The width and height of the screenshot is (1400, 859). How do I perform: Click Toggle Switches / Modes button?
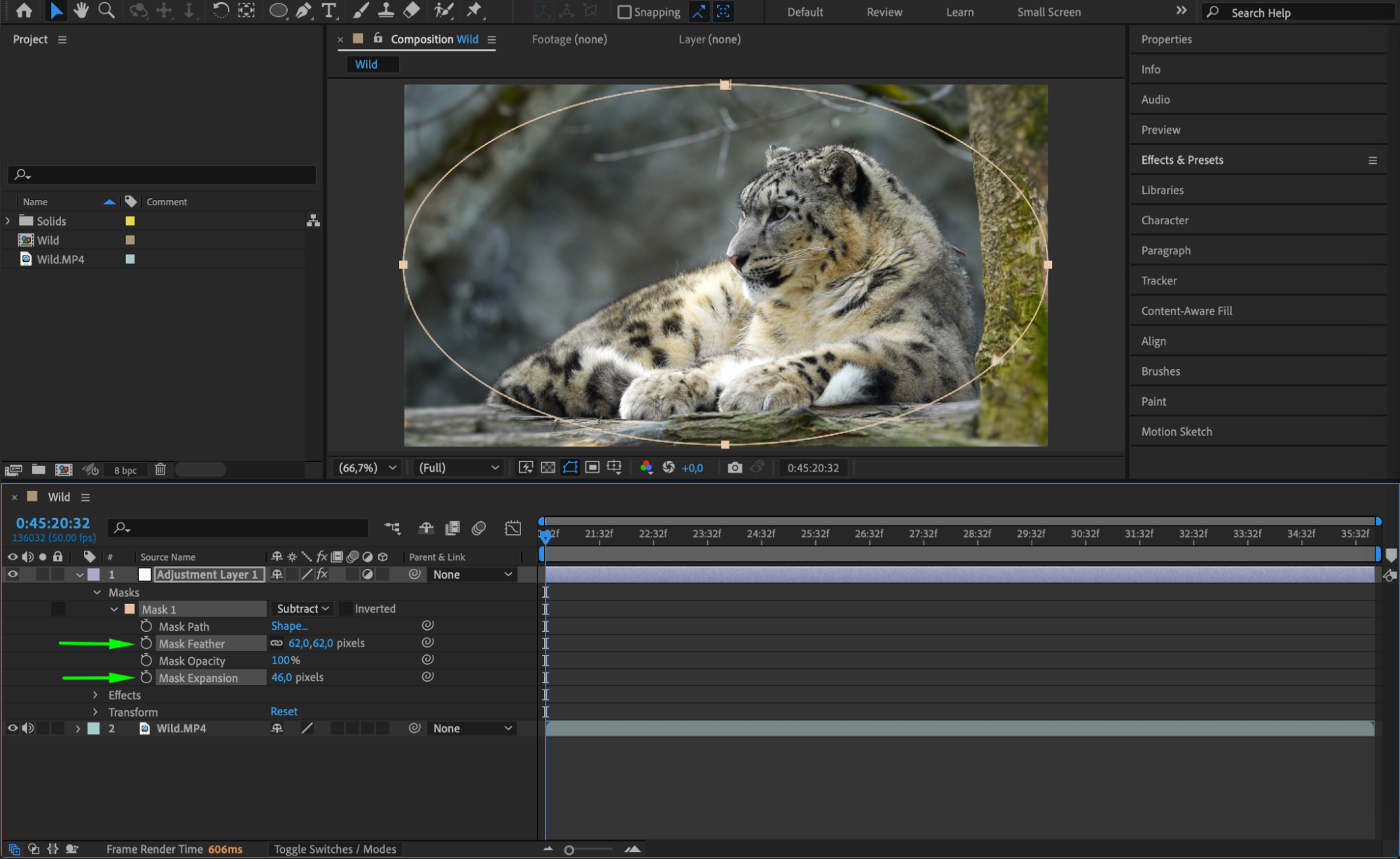(335, 849)
